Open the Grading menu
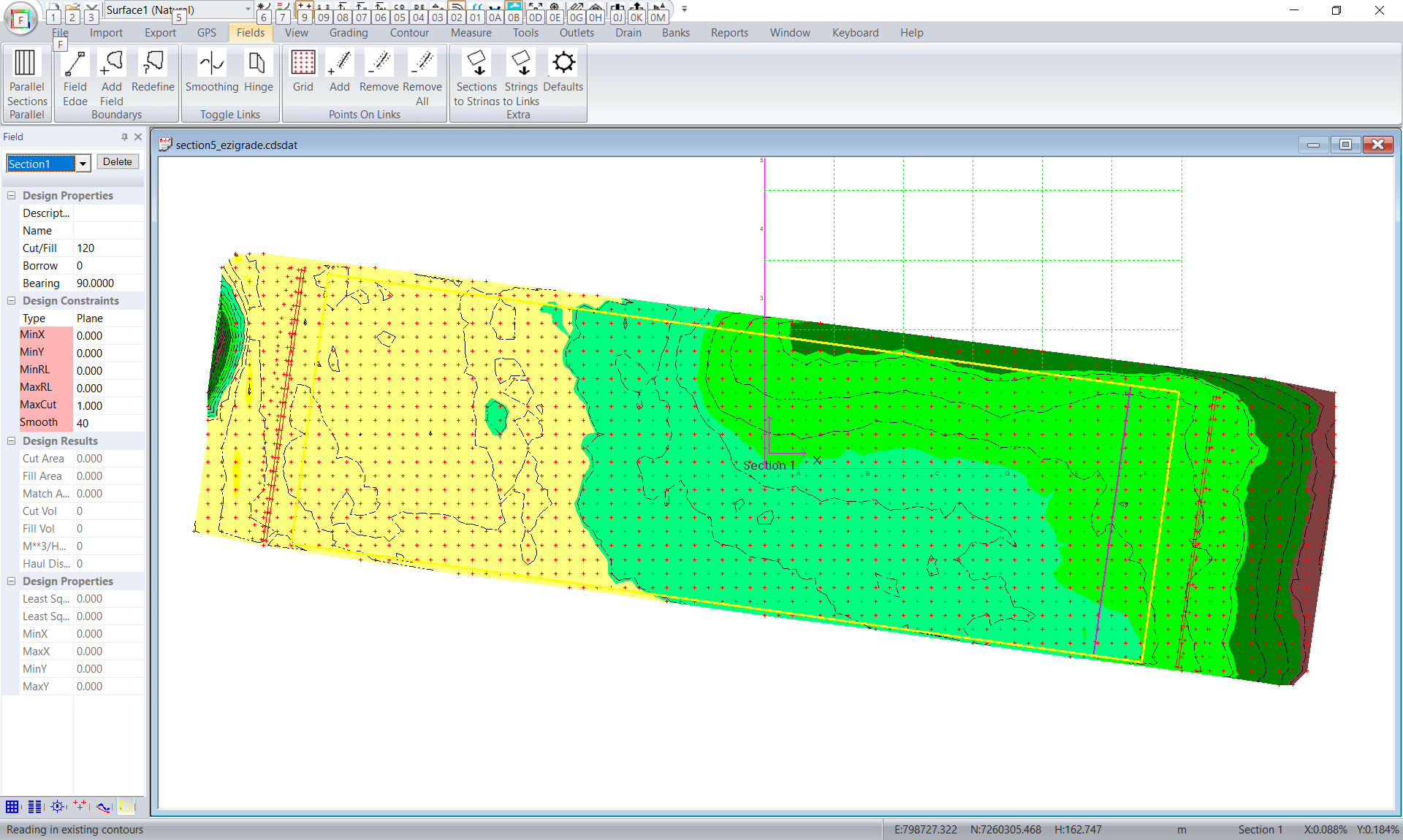 click(348, 33)
